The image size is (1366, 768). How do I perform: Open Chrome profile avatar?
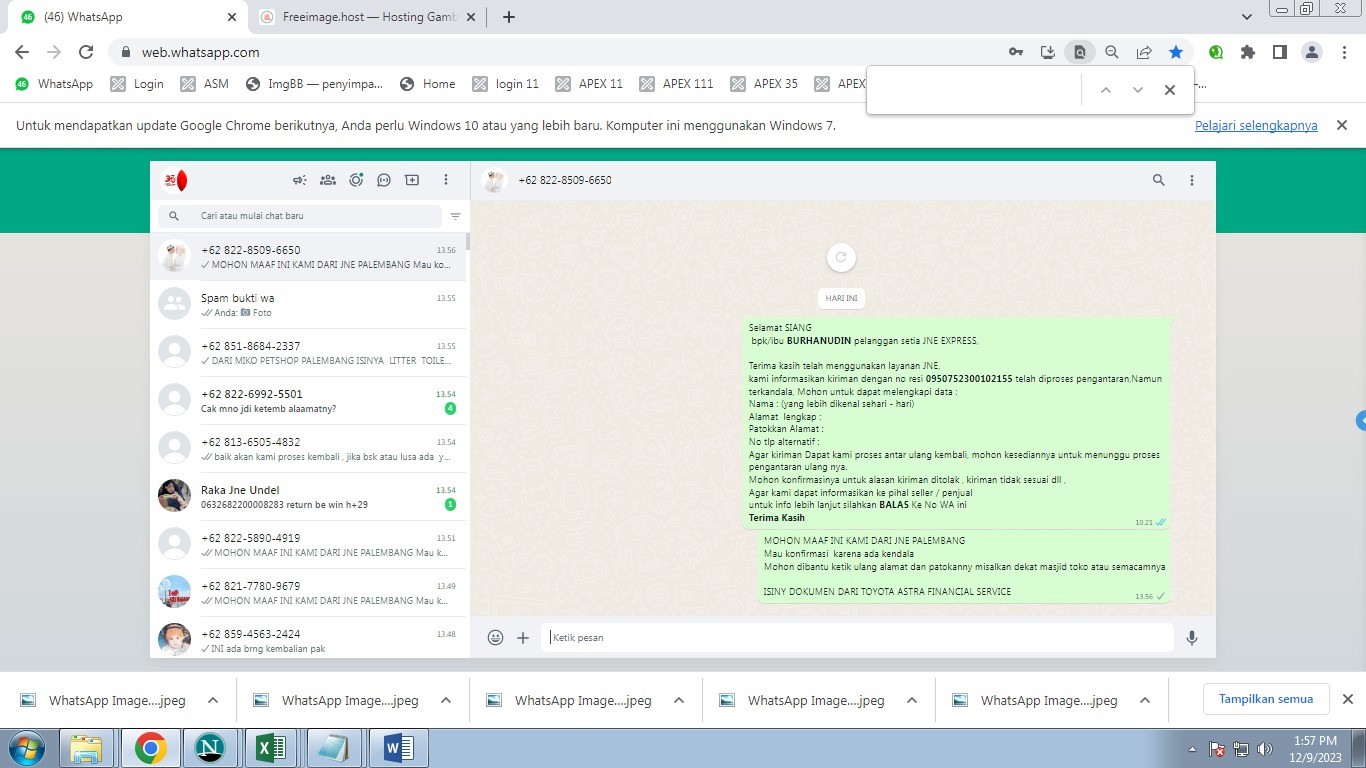pyautogui.click(x=1313, y=52)
